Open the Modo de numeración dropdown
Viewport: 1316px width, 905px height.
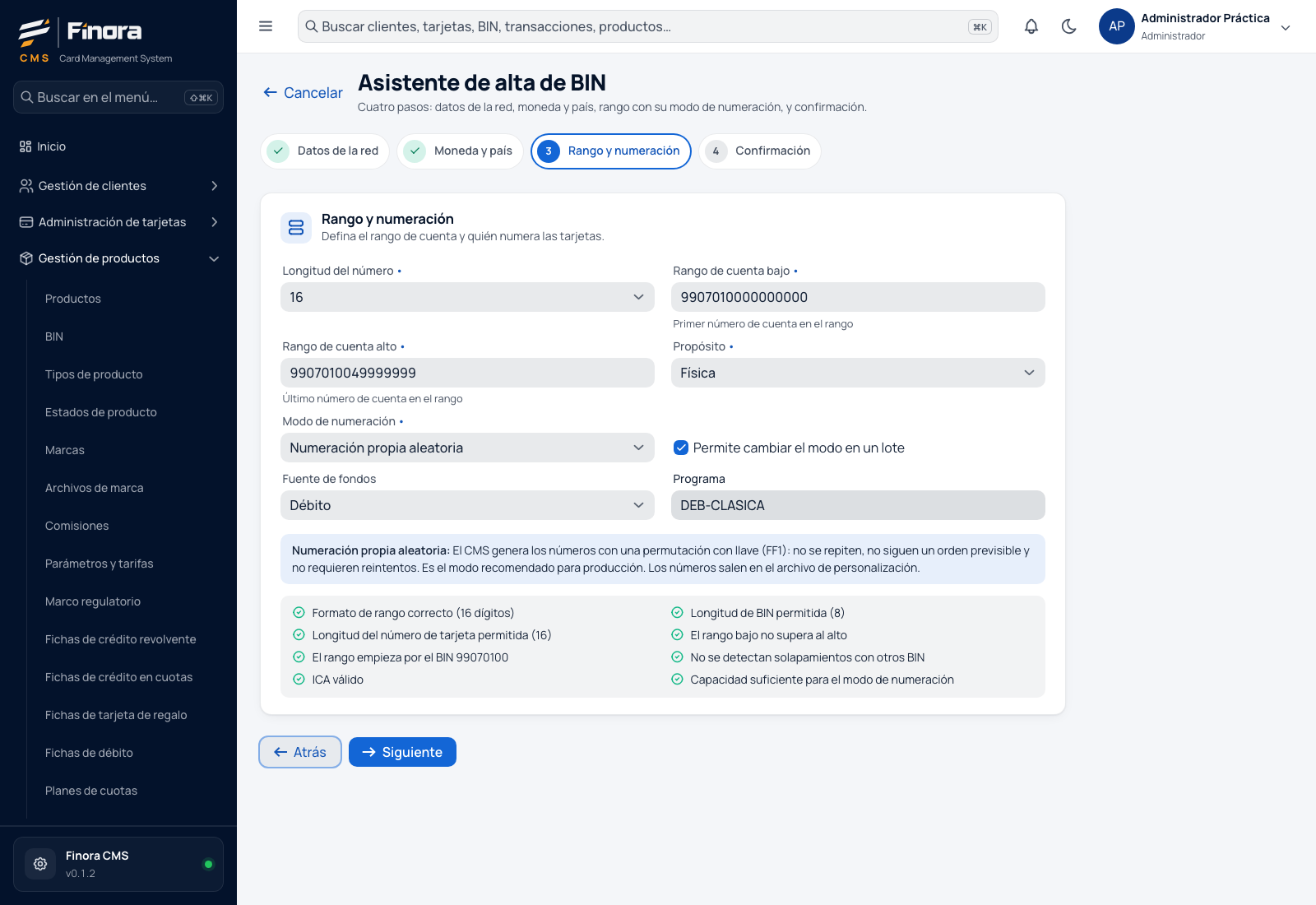pyautogui.click(x=467, y=448)
